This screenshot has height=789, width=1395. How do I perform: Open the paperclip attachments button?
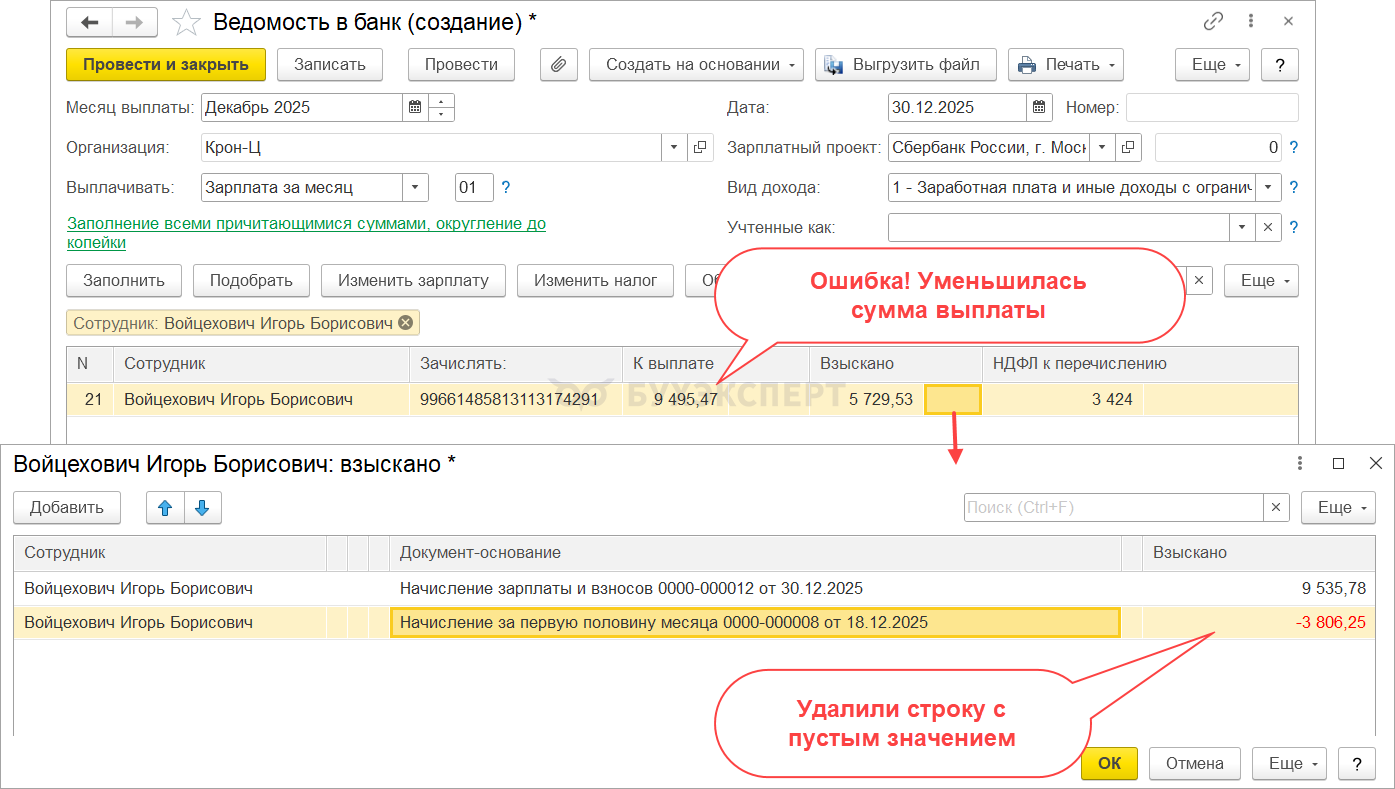559,64
